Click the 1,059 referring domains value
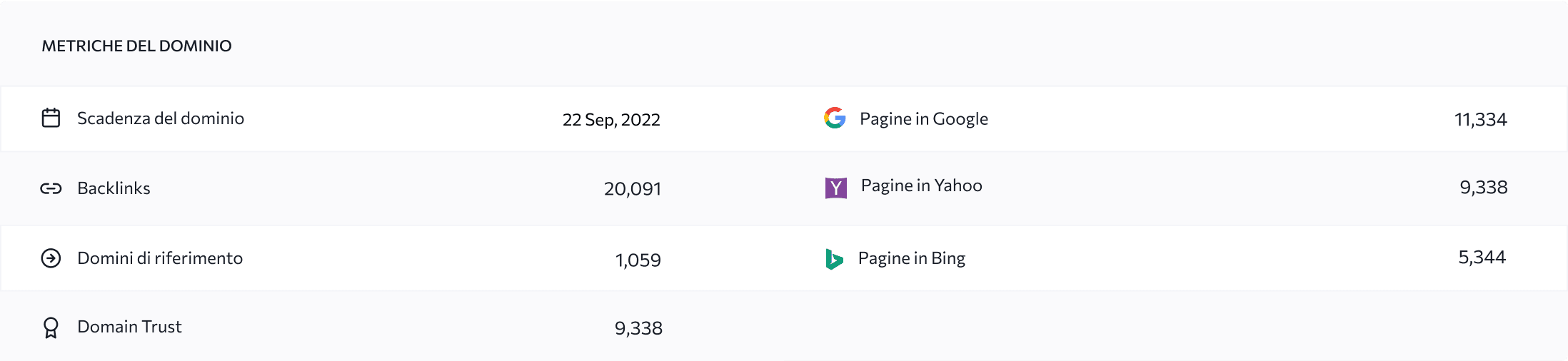 pos(638,260)
